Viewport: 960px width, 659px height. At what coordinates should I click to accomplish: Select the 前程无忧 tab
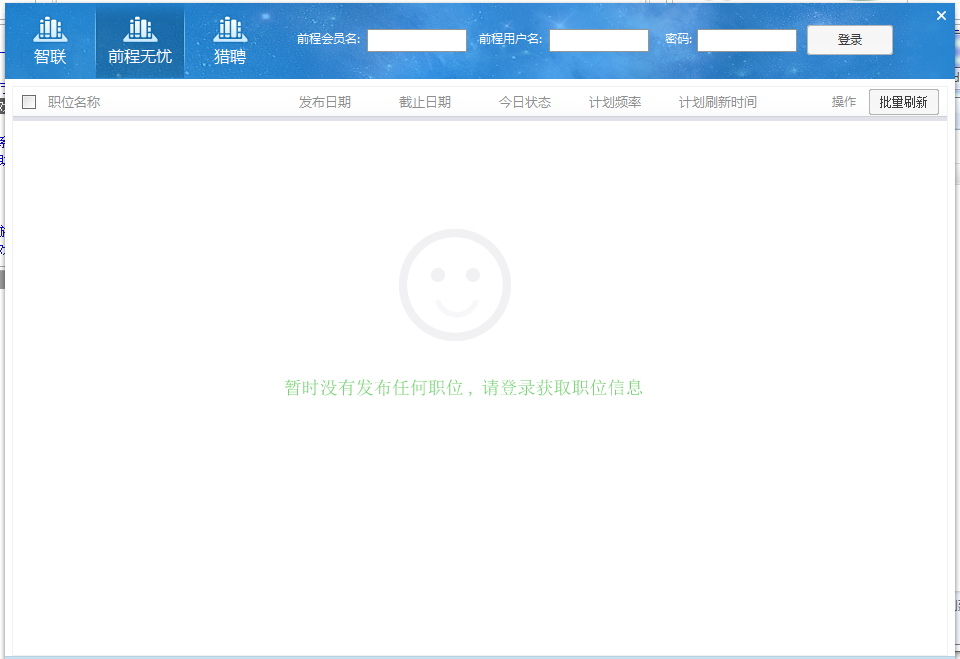click(140, 42)
